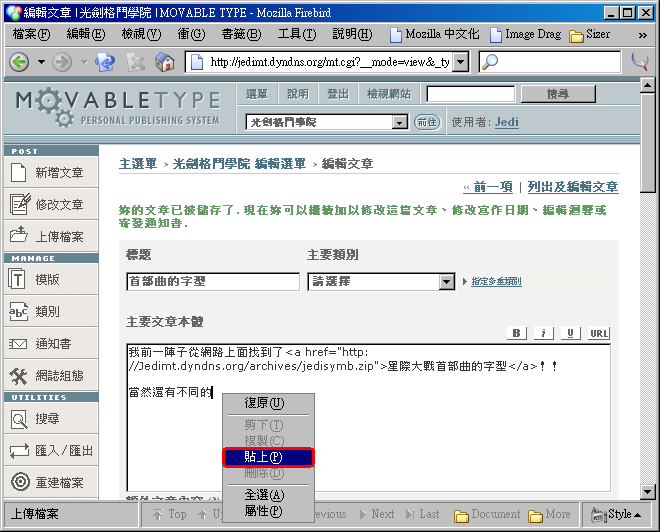The image size is (660, 532).
Task: Choose 屬性(P) from the context menu
Action: pos(269,511)
